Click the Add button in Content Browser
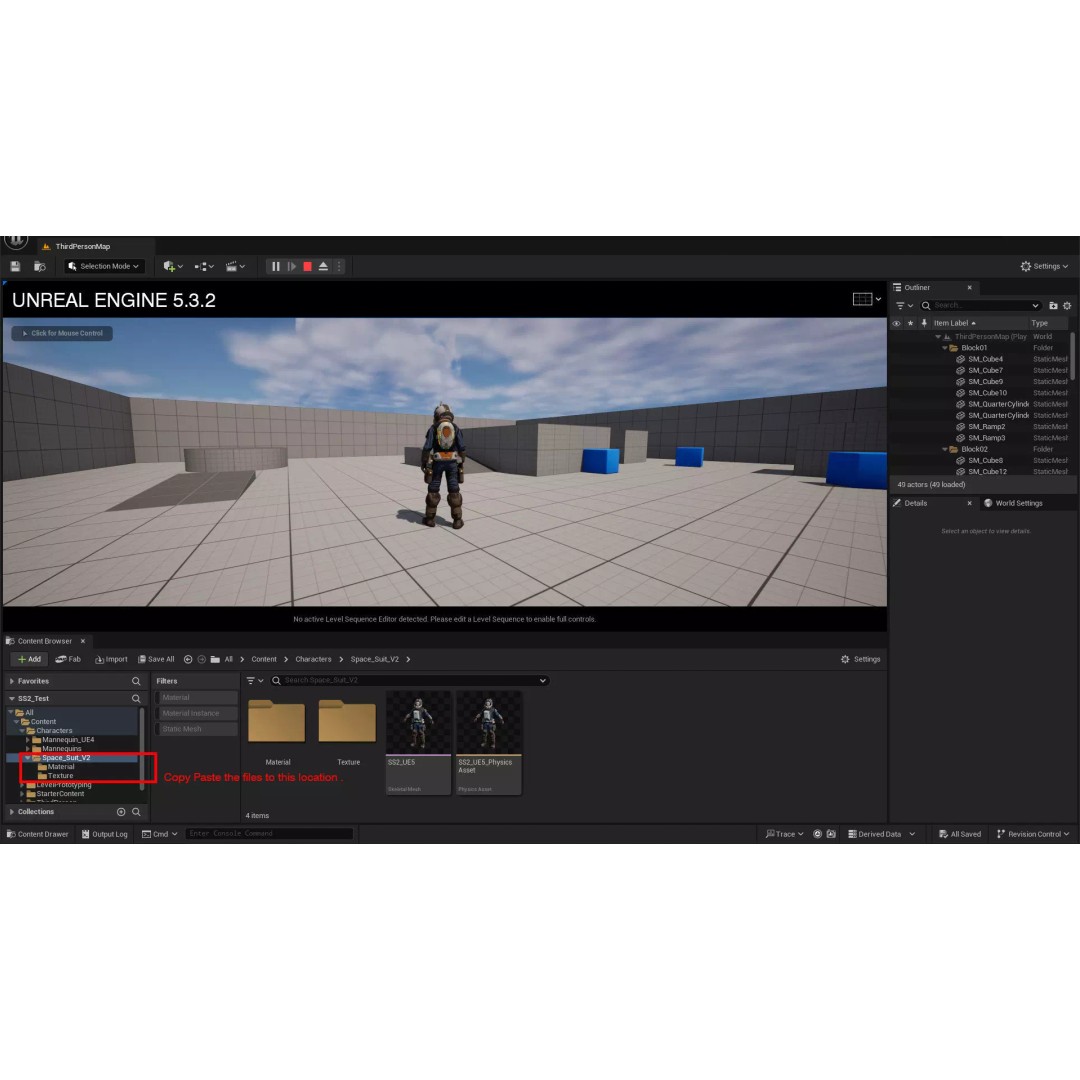Image resolution: width=1080 pixels, height=1080 pixels. [x=29, y=659]
